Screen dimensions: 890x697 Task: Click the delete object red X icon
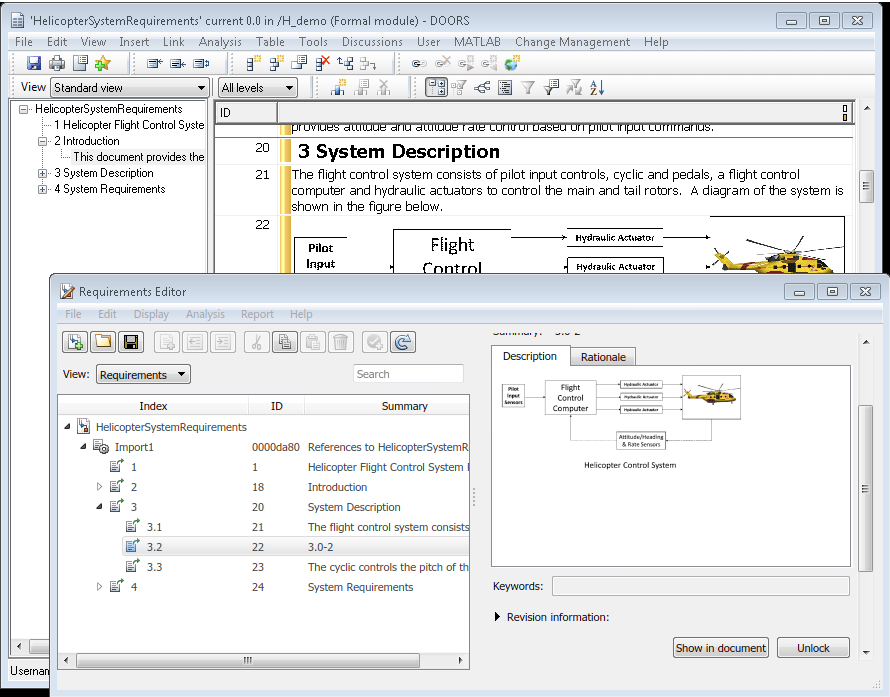(x=322, y=63)
